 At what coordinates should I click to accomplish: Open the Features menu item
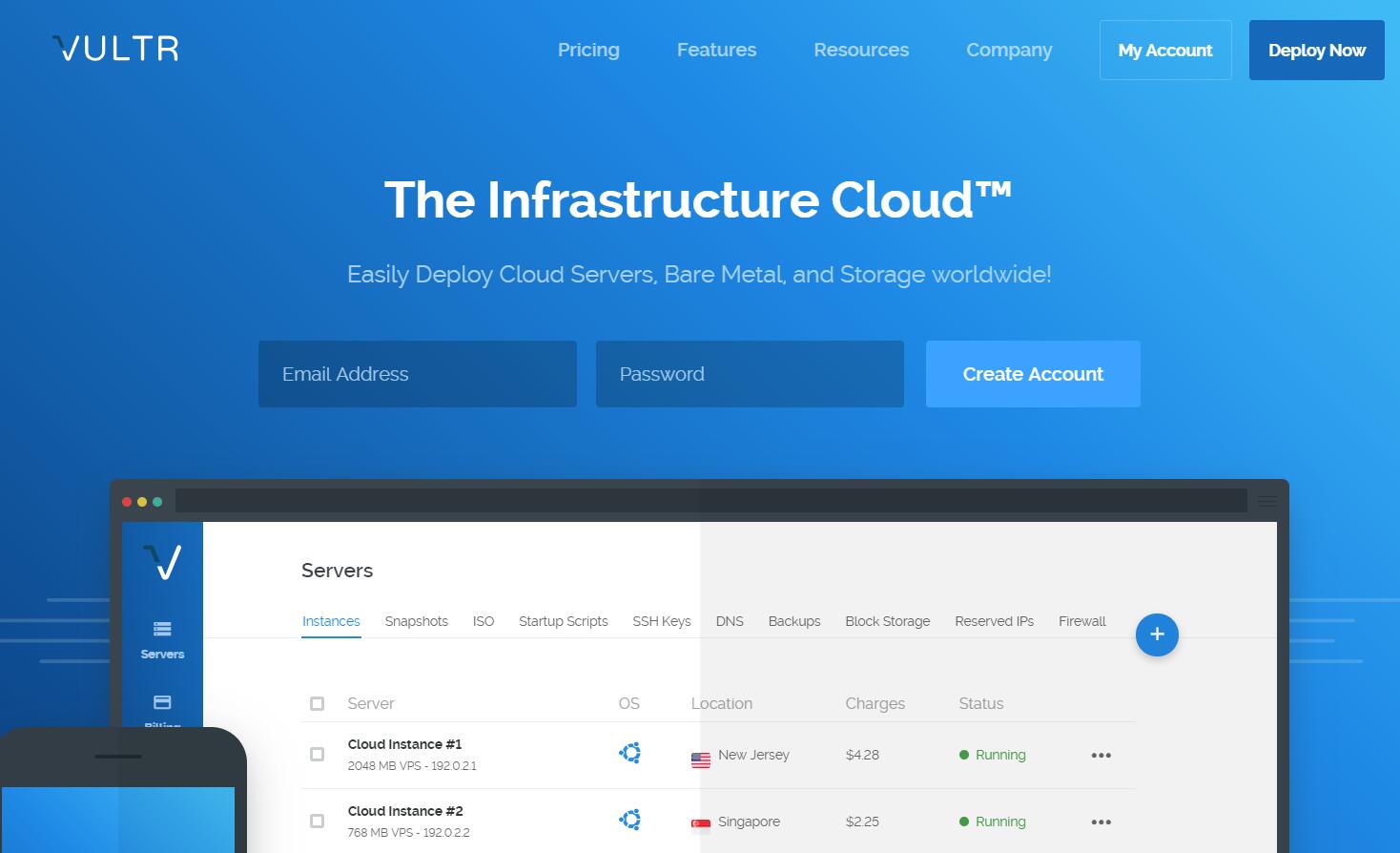click(x=716, y=50)
